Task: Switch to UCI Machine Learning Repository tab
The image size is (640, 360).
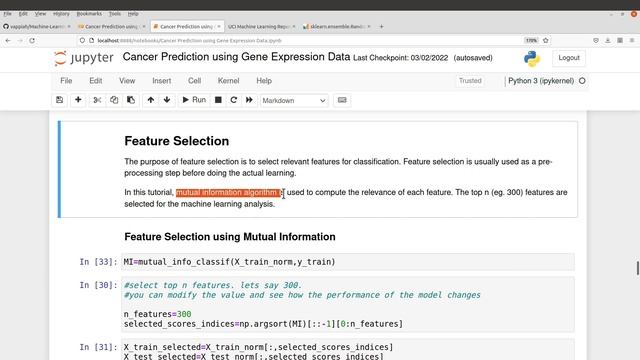Action: point(261,27)
